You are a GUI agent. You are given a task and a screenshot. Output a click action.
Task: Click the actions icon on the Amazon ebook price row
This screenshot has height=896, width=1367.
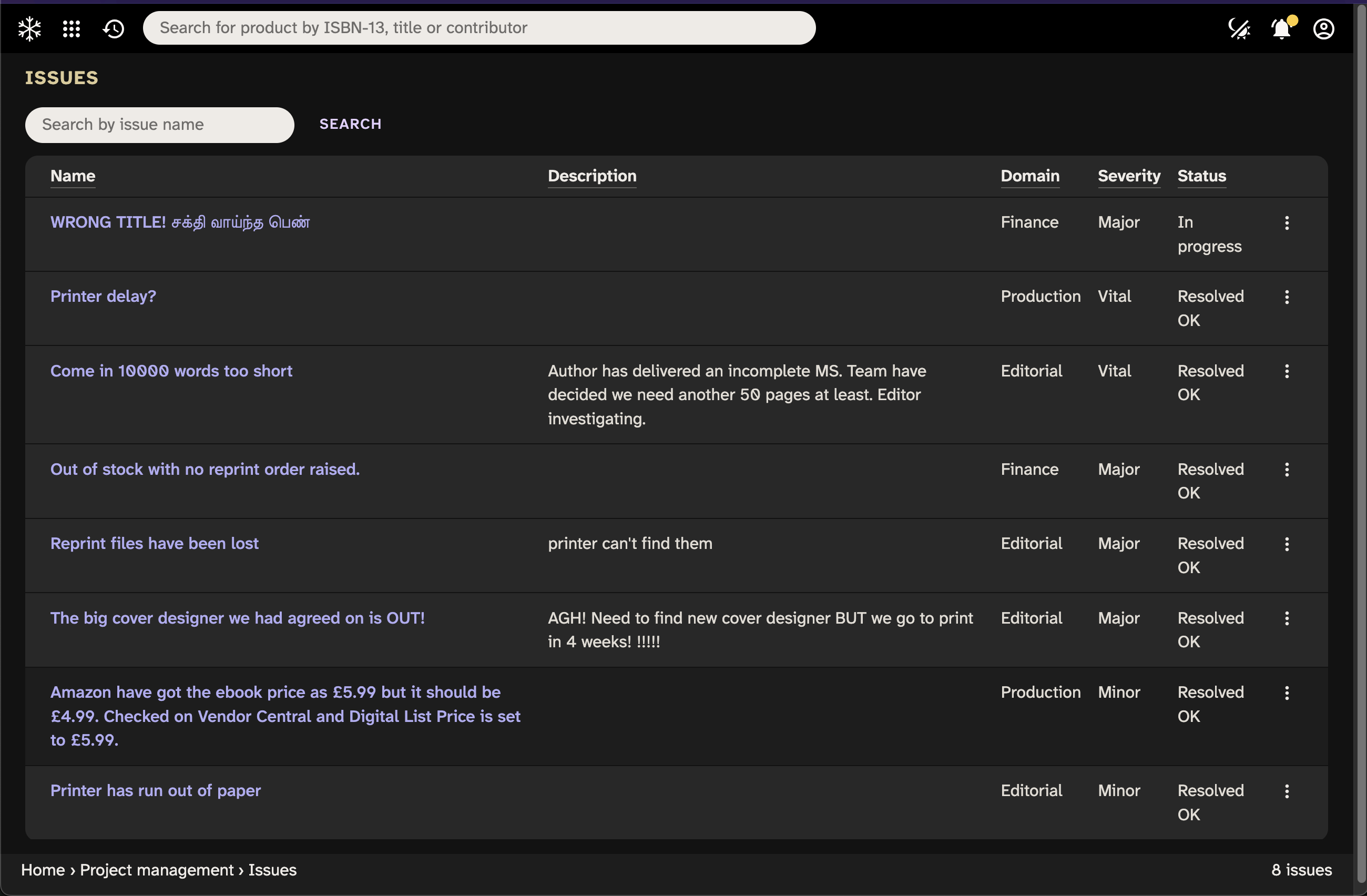click(1287, 693)
